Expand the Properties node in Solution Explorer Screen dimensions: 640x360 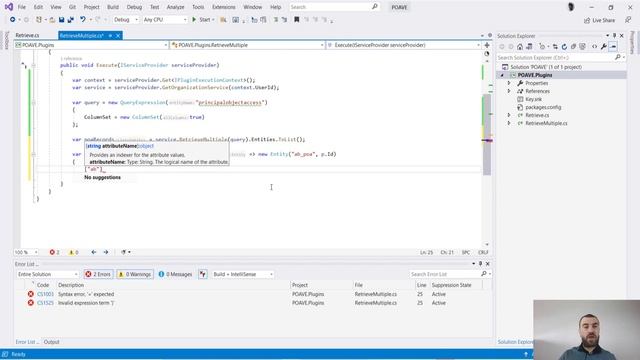point(509,83)
